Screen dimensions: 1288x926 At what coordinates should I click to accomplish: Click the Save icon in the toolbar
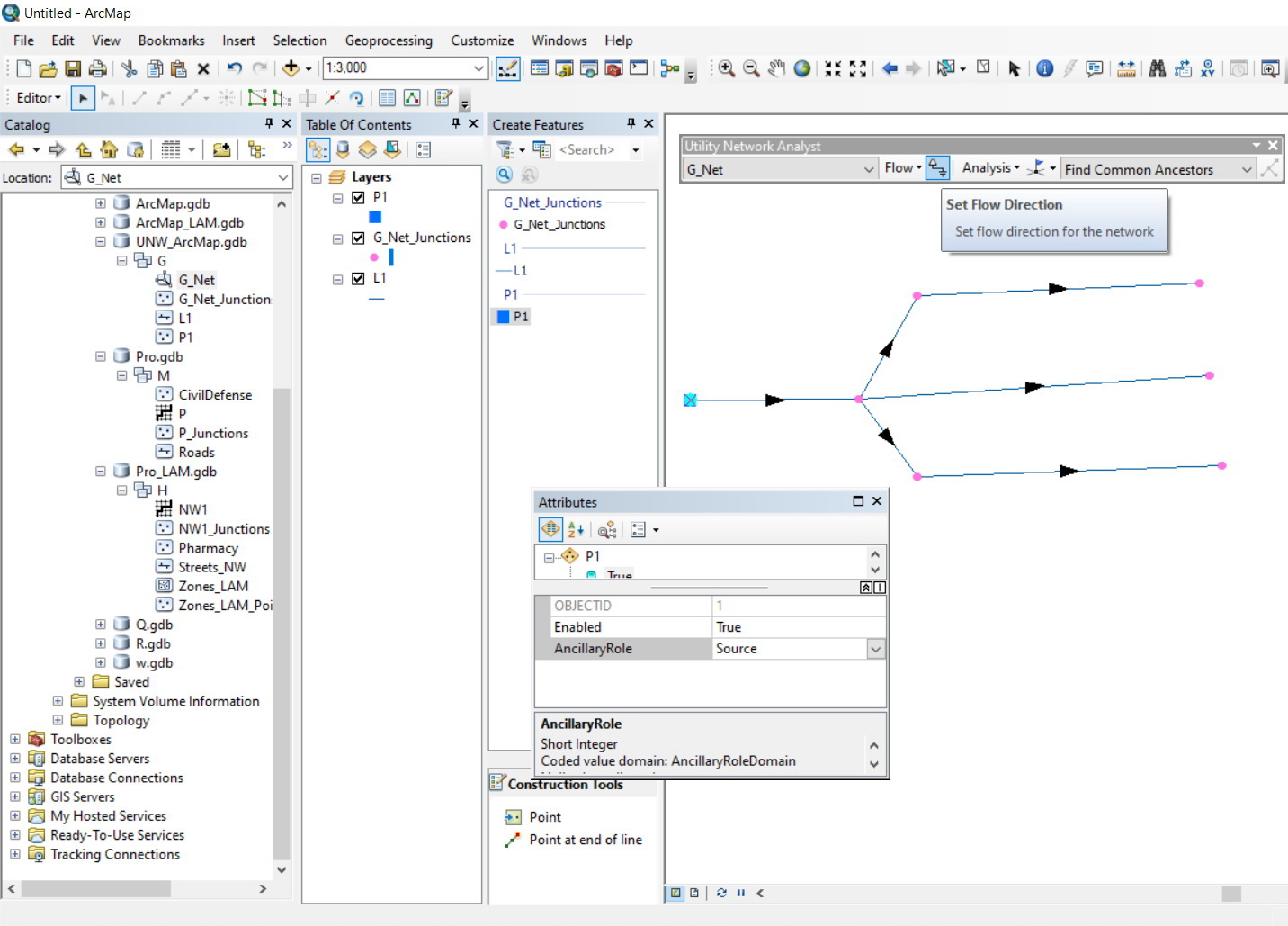[x=73, y=68]
